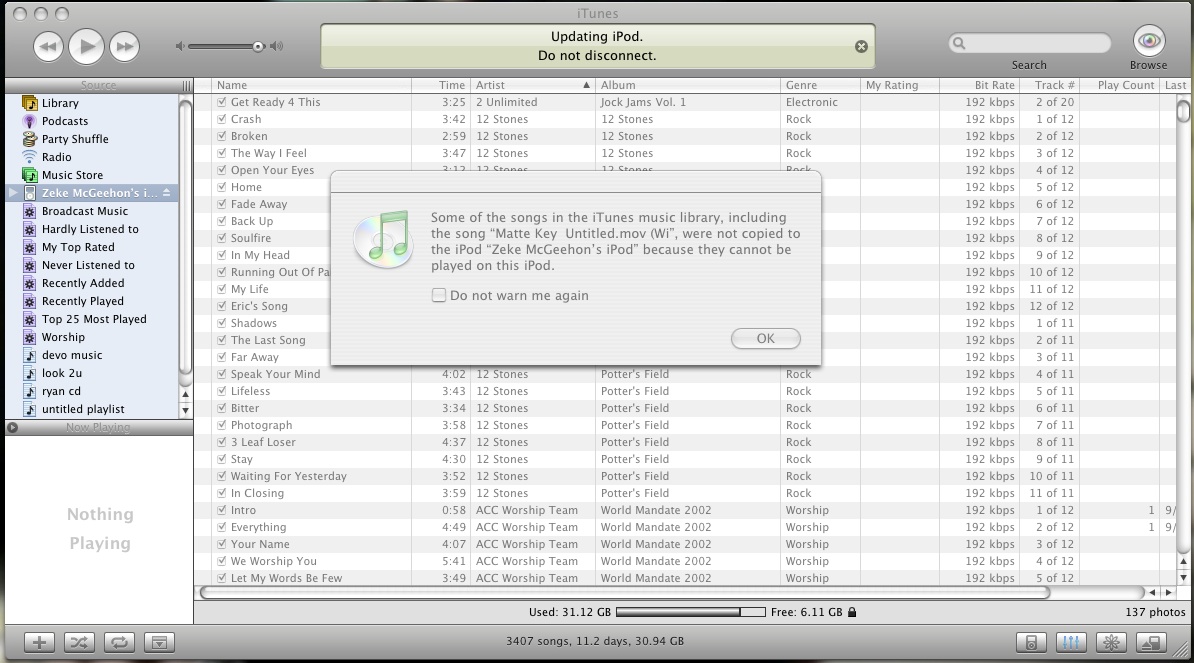
Task: Select the Hardly Listened to playlist
Action: coord(92,229)
